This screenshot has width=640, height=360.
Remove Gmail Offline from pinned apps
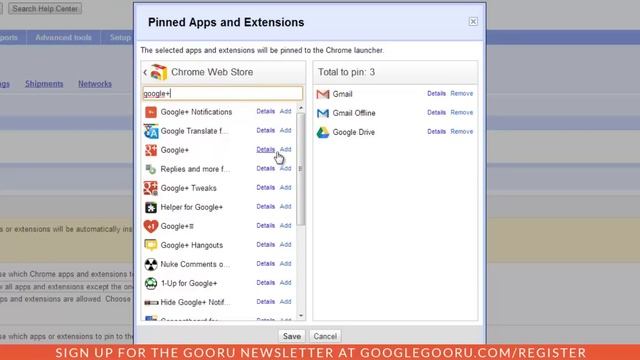tap(462, 113)
